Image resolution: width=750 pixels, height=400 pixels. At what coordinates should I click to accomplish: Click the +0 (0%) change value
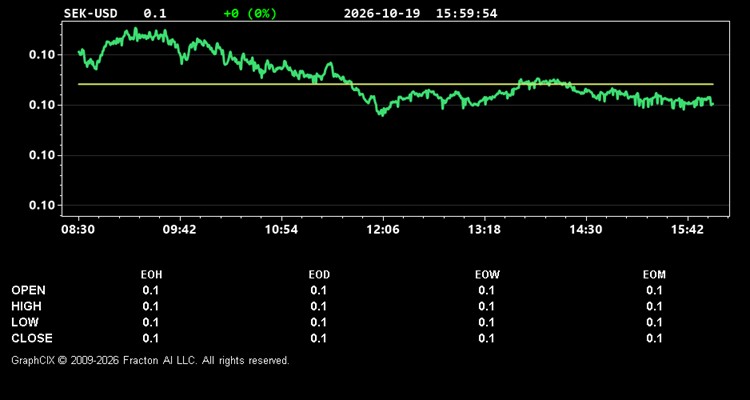point(250,13)
